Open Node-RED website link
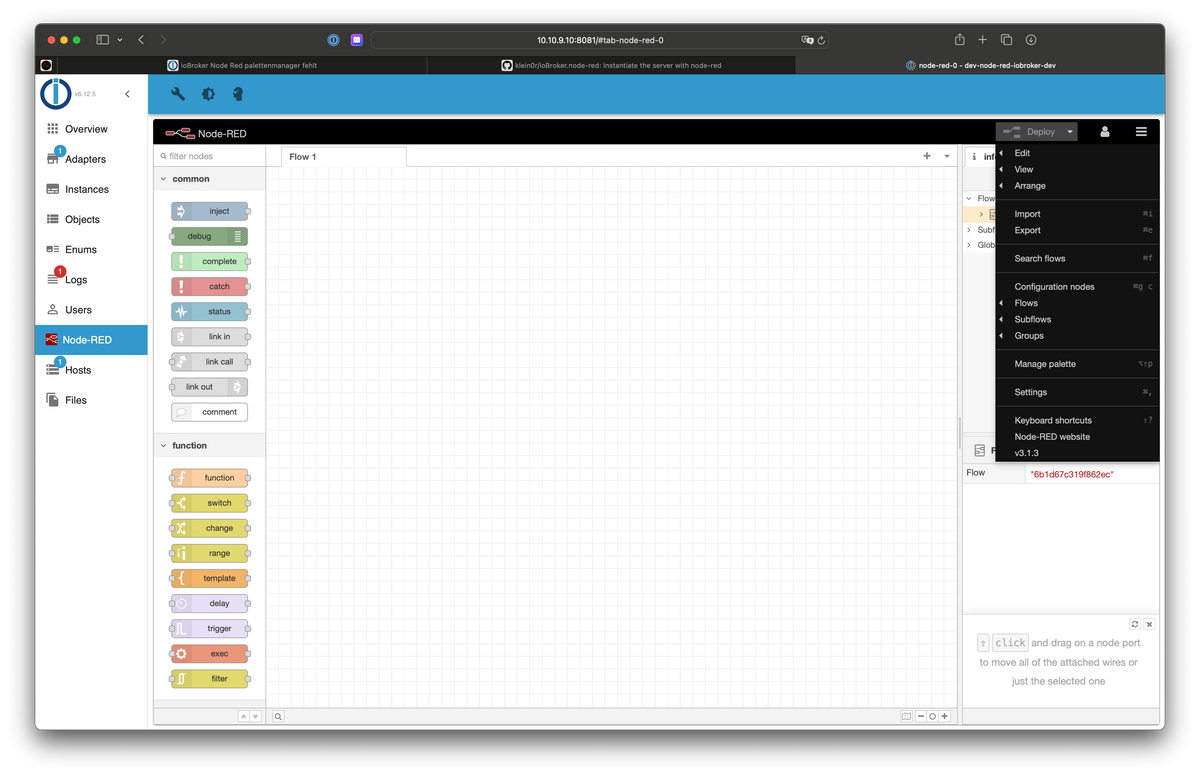The width and height of the screenshot is (1200, 776). click(x=1078, y=437)
